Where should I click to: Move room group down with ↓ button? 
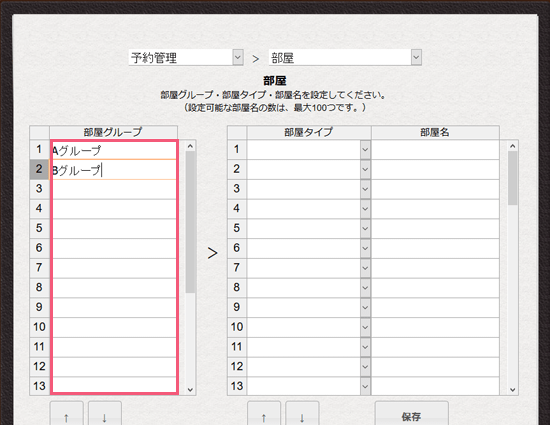click(x=105, y=414)
